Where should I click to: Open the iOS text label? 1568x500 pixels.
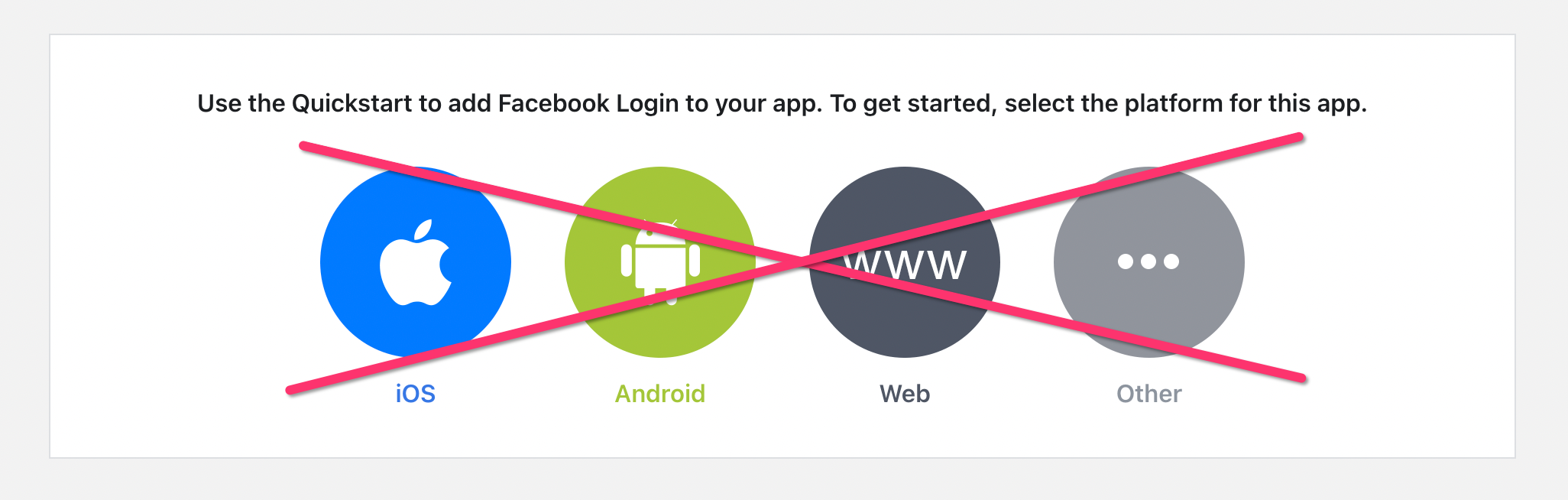point(415,394)
